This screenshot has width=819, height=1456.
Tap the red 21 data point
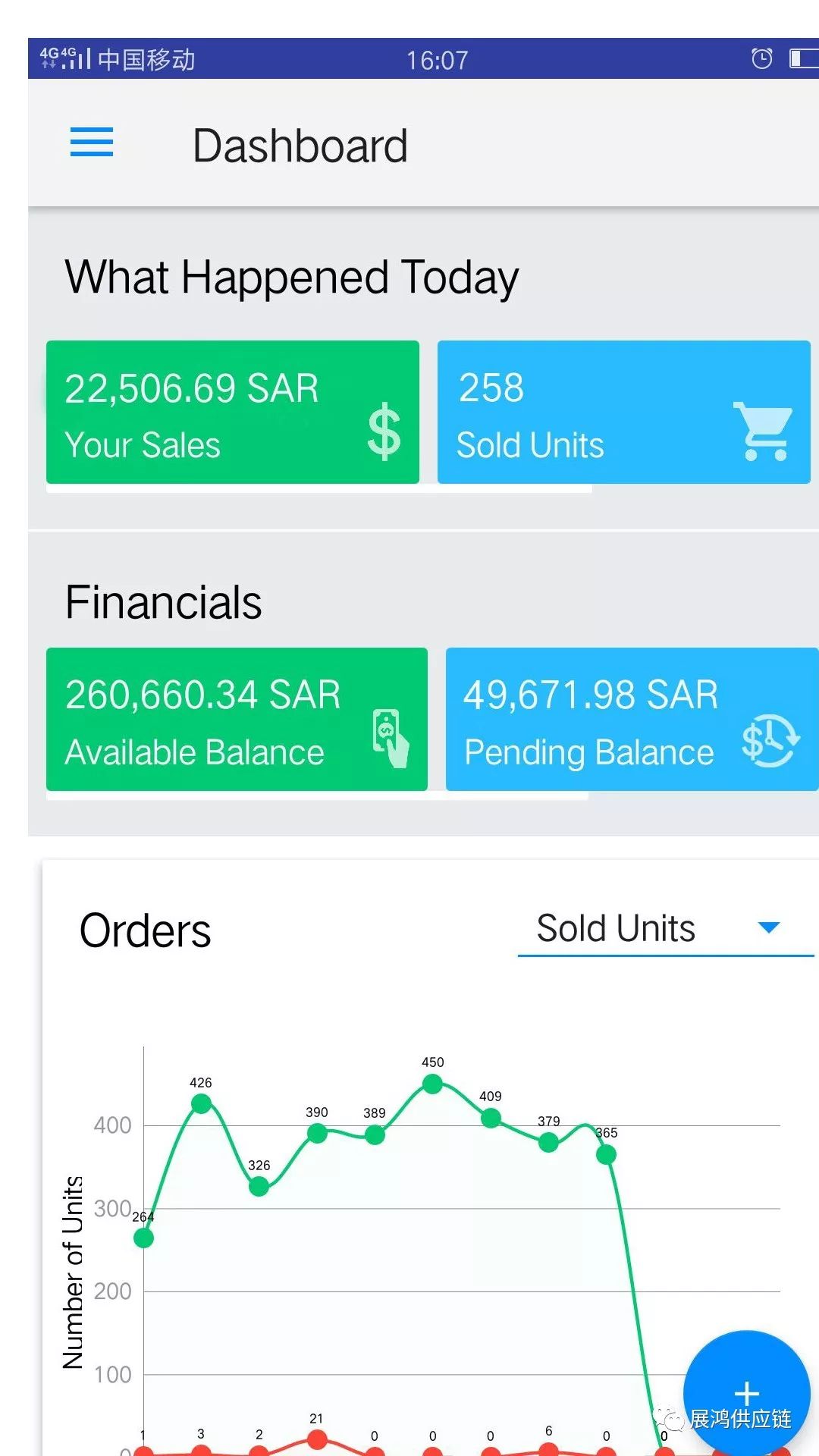(x=317, y=1439)
